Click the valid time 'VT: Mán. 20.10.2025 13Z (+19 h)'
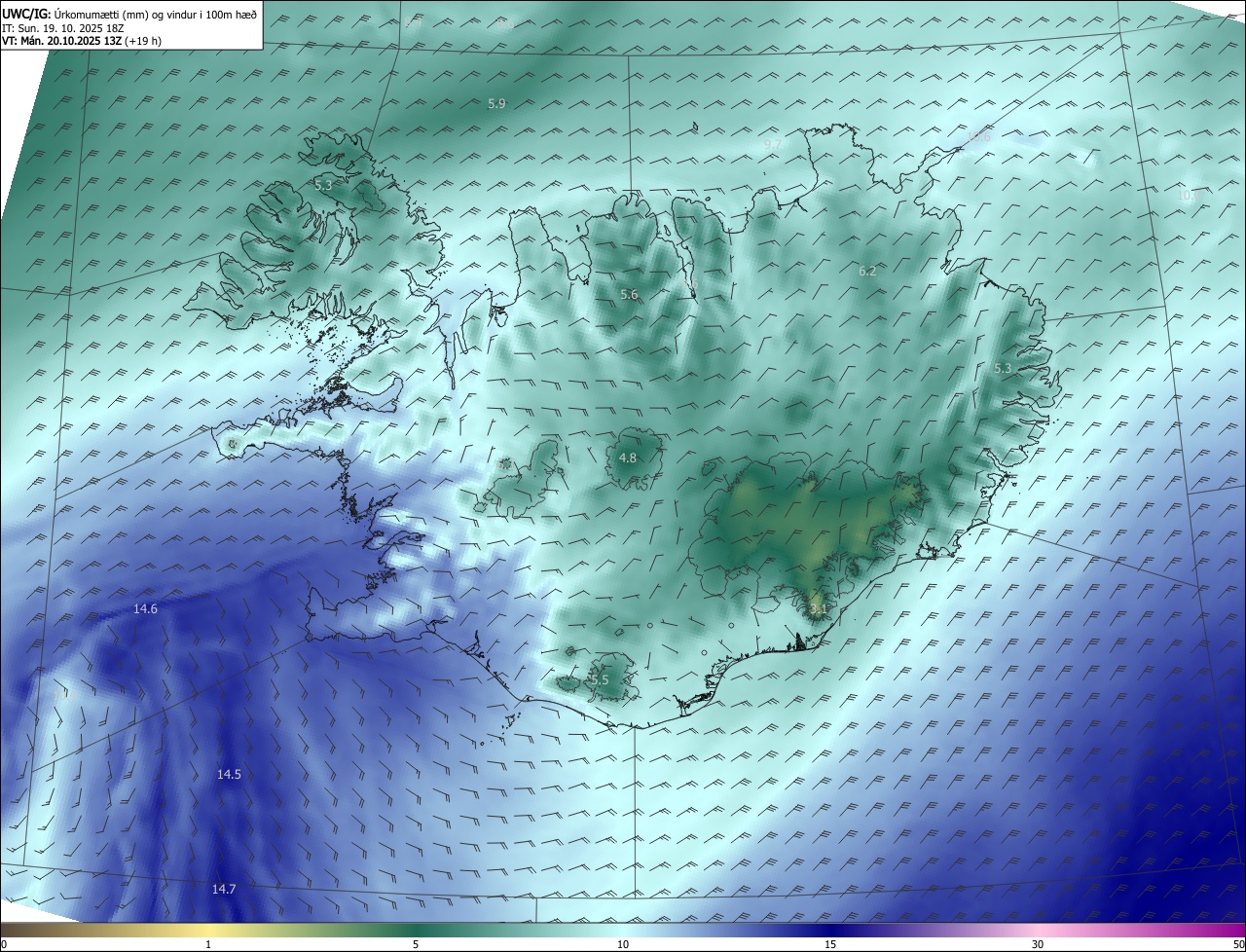1246x952 pixels. (82, 41)
